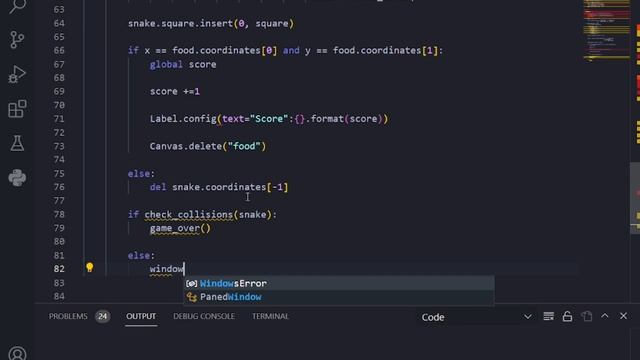Click line number 78 in the gutter
640x360 pixels.
pos(59,215)
